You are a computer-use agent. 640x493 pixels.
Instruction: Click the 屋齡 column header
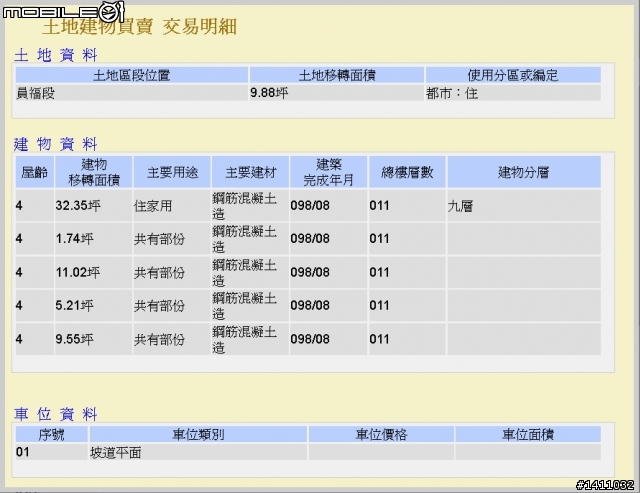(x=35, y=172)
